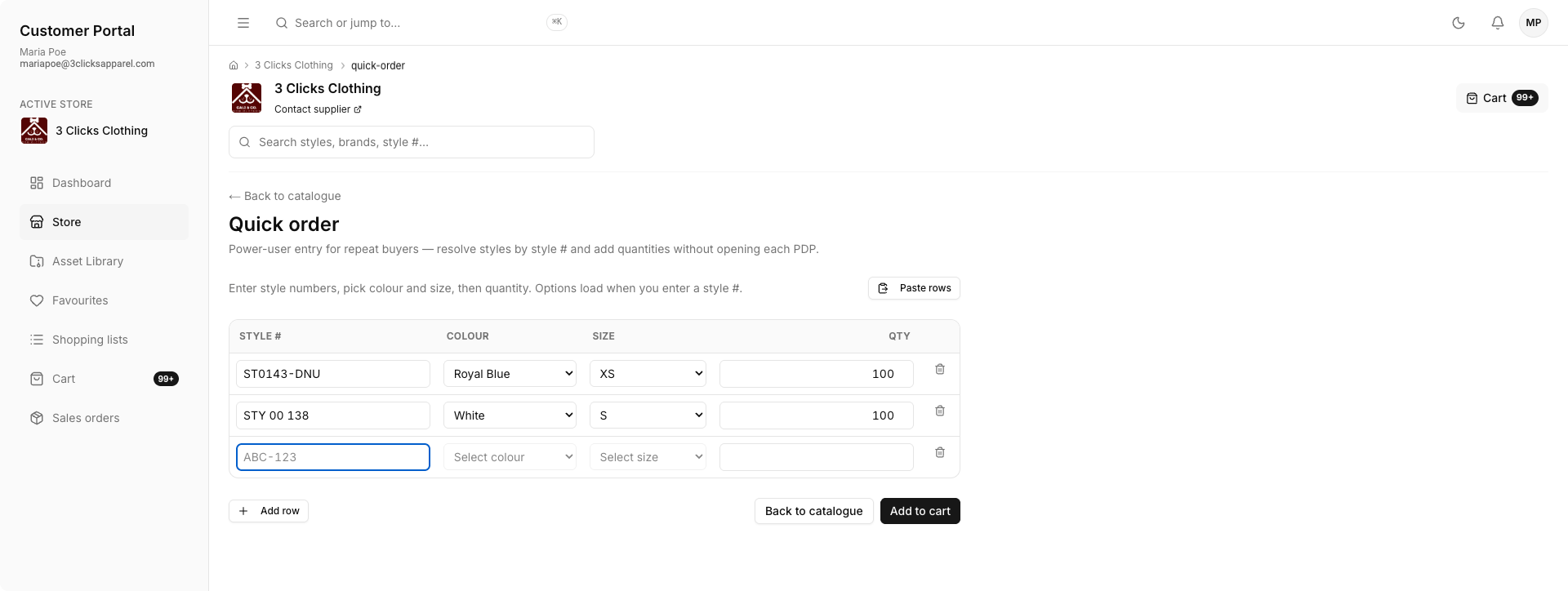Open Contact supplier external link
The height and width of the screenshot is (591, 1568).
click(x=318, y=109)
